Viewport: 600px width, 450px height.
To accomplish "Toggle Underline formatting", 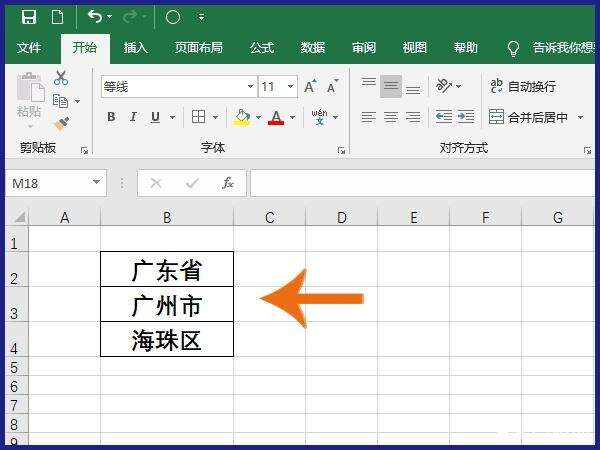I will [x=155, y=117].
